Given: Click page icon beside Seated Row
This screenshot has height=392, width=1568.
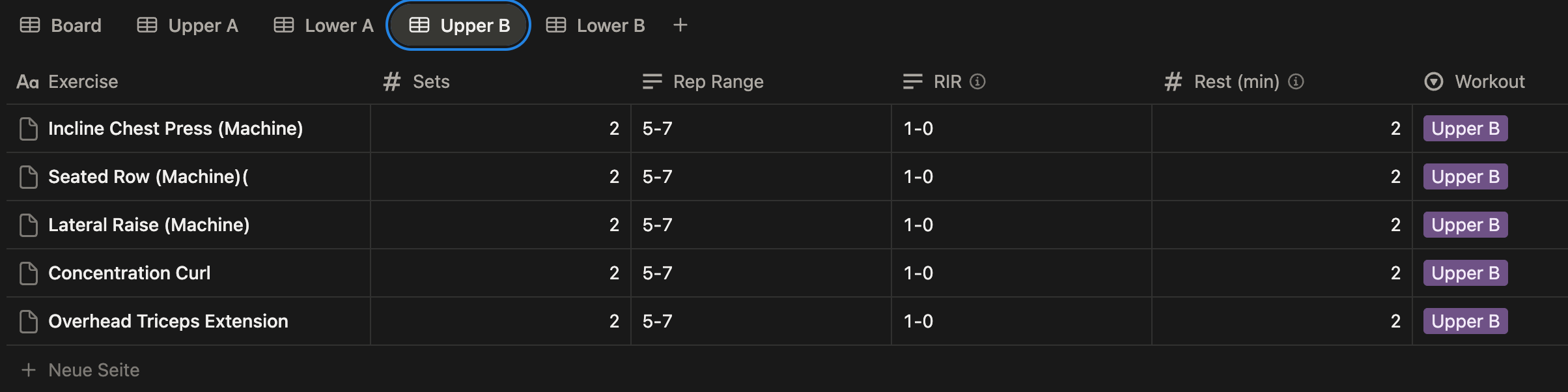Looking at the screenshot, I should tap(29, 177).
